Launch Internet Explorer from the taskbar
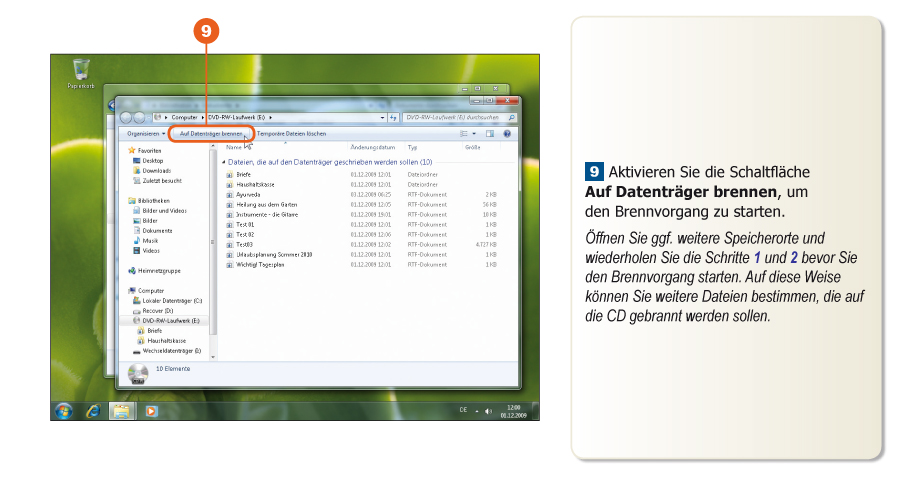The height and width of the screenshot is (480, 900). click(x=93, y=410)
